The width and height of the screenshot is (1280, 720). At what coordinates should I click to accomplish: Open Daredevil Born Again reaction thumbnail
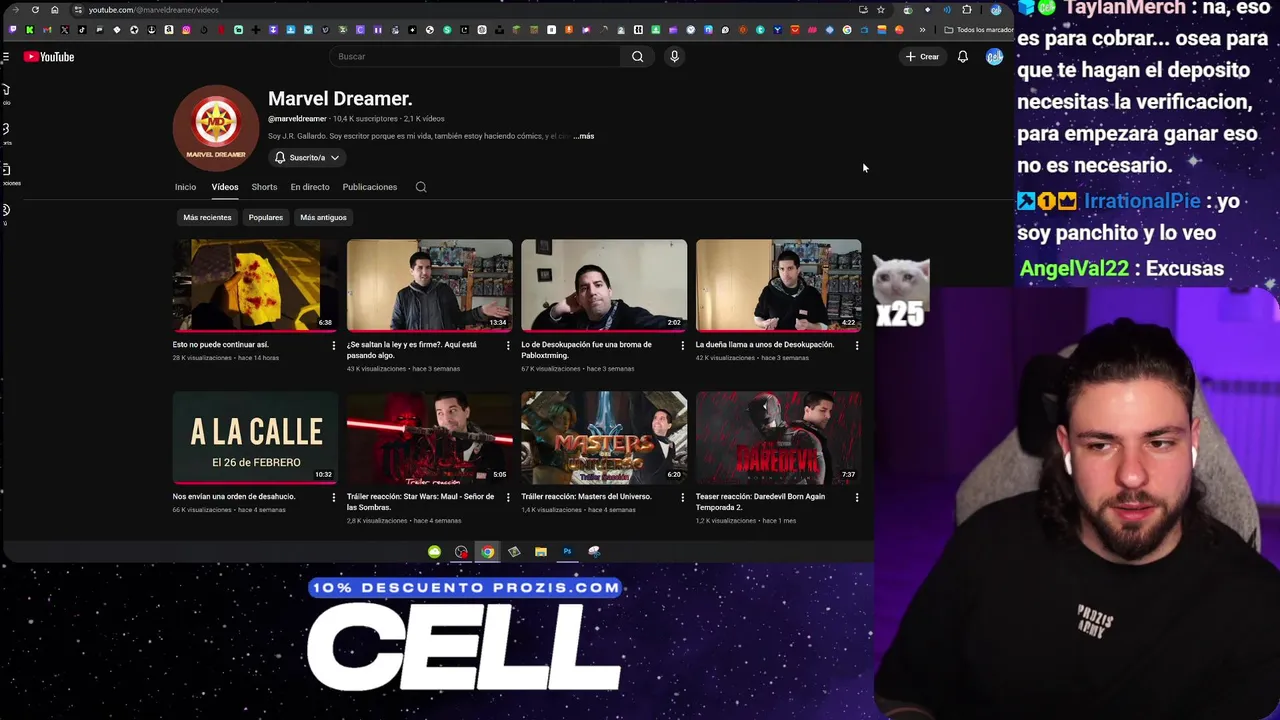(x=778, y=437)
